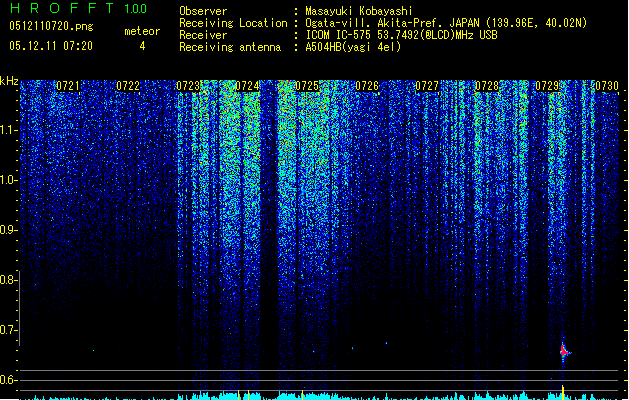Click the HROFFT title text
629x400 pixels.
tap(62, 8)
